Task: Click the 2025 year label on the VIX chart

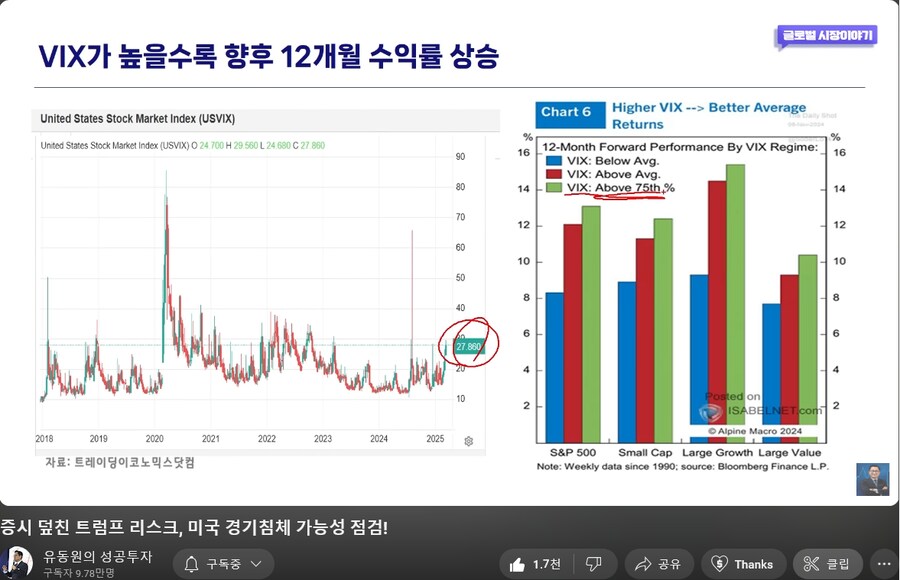Action: (x=435, y=439)
